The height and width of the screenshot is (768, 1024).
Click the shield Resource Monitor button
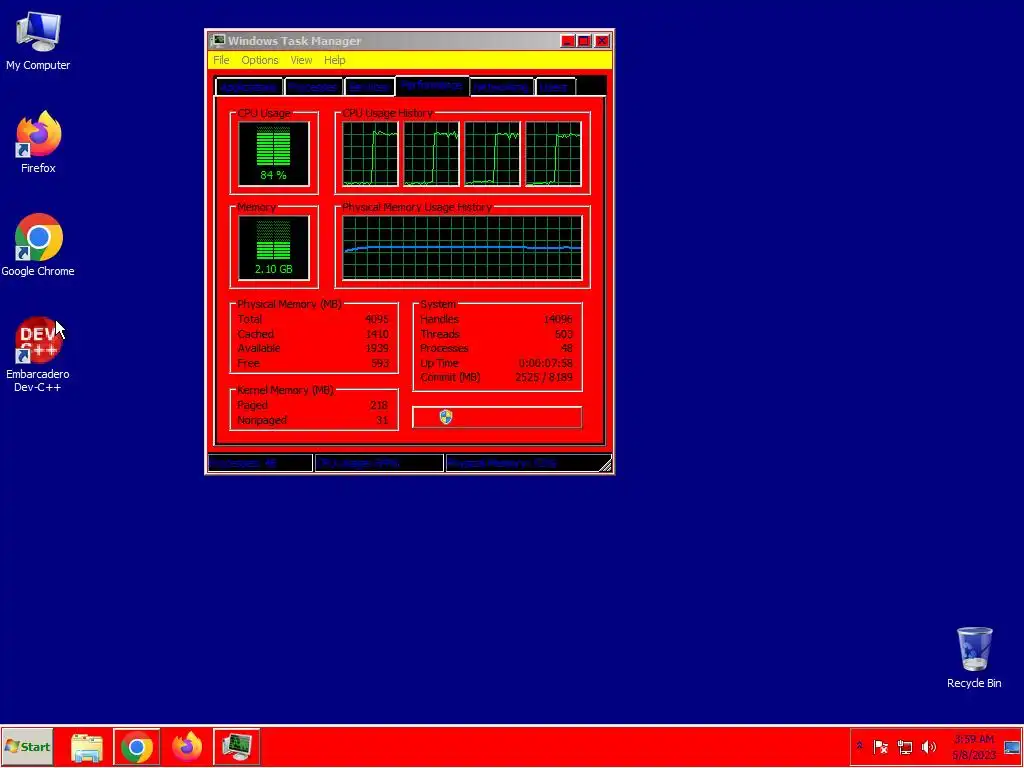[x=497, y=417]
